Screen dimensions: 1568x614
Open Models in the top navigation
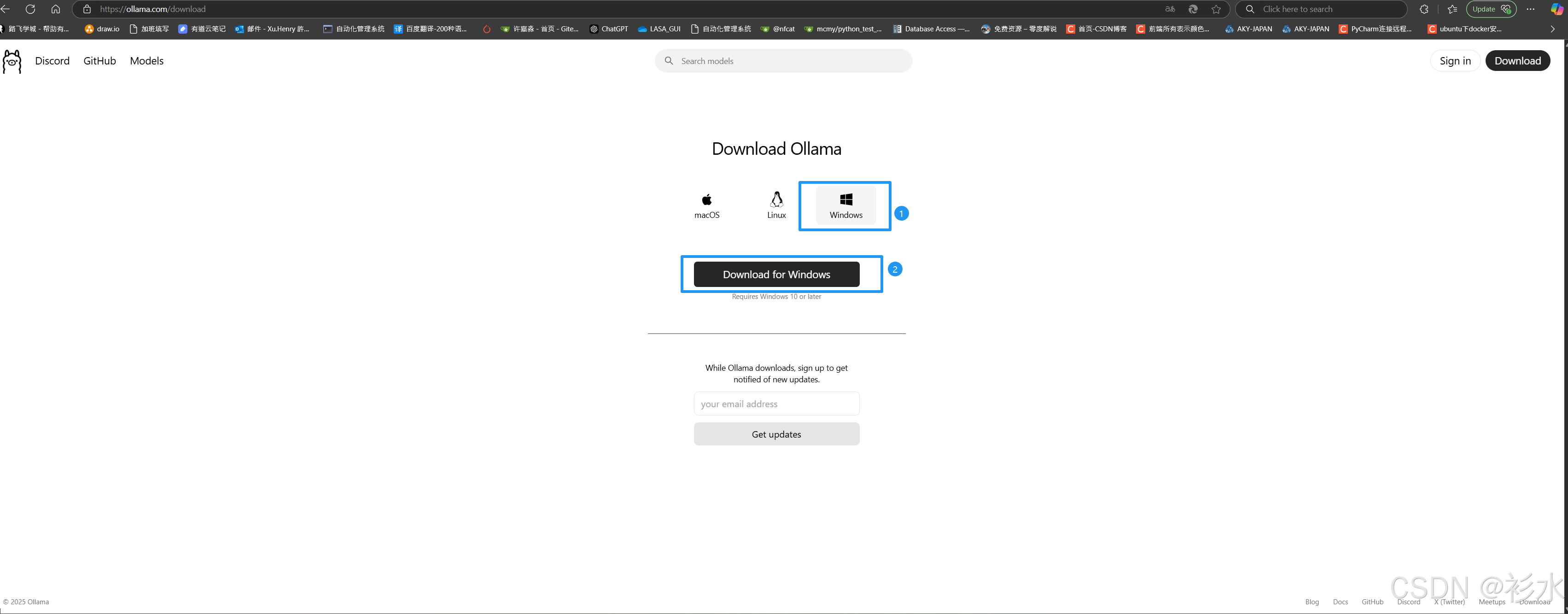point(147,61)
